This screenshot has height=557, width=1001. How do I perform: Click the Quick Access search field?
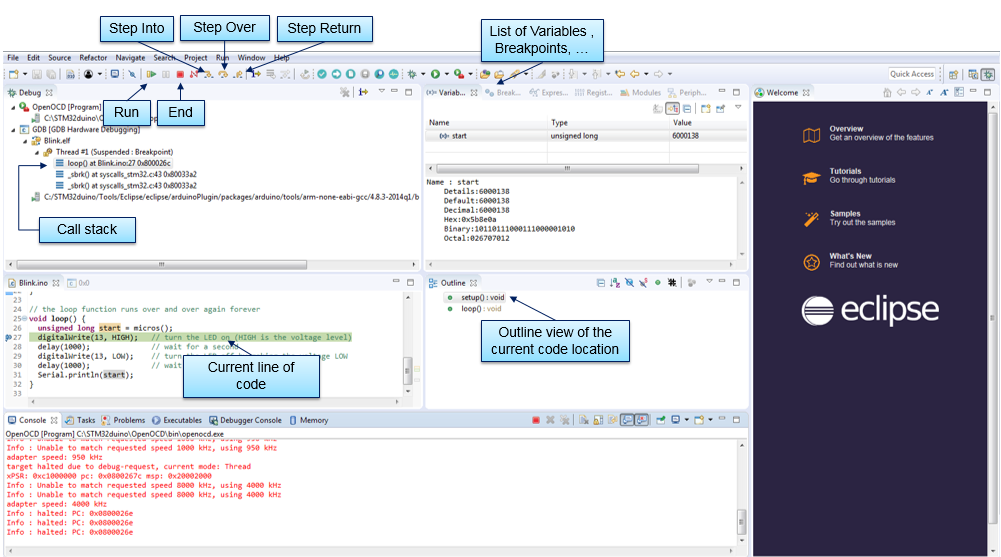pyautogui.click(x=912, y=74)
